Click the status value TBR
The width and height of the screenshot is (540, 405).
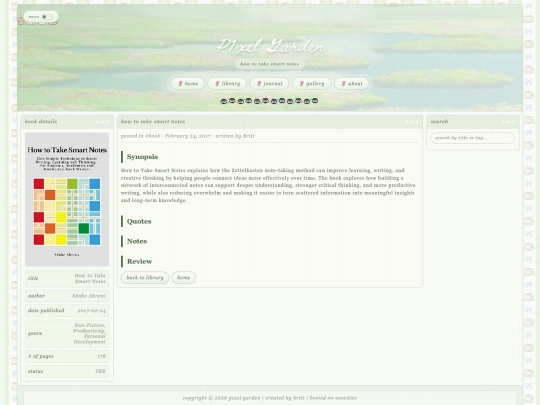click(x=101, y=371)
